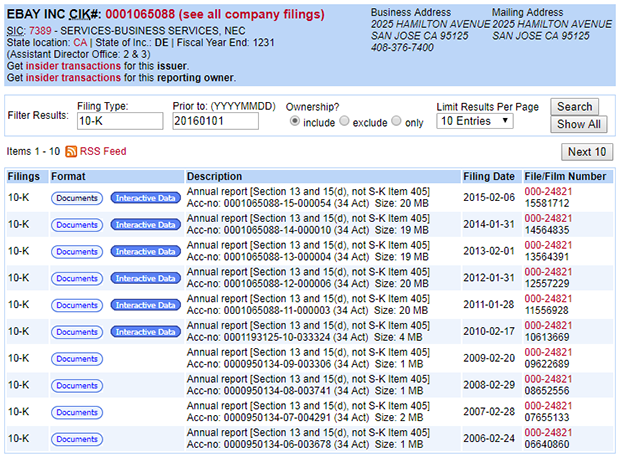Open Documents for 2013-02-01 filing
Viewport: 620px width, 457px height.
pyautogui.click(x=77, y=252)
